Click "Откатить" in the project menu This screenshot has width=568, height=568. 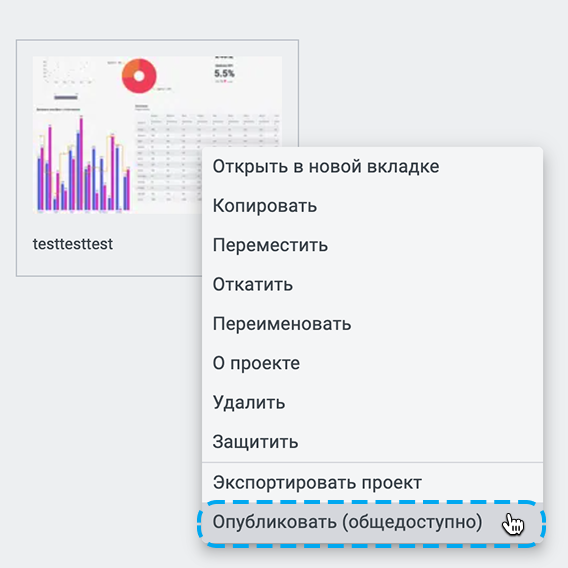[372, 284]
